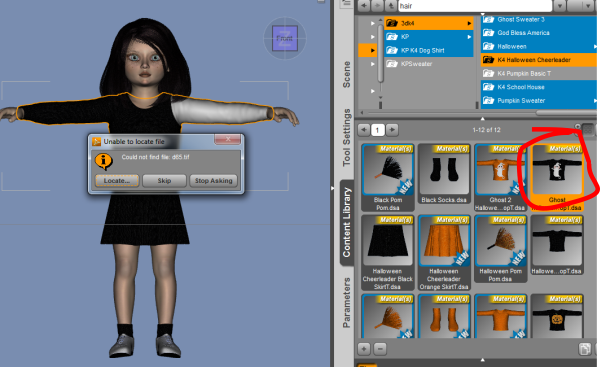Switch to the Tool Settings tab

click(x=346, y=137)
